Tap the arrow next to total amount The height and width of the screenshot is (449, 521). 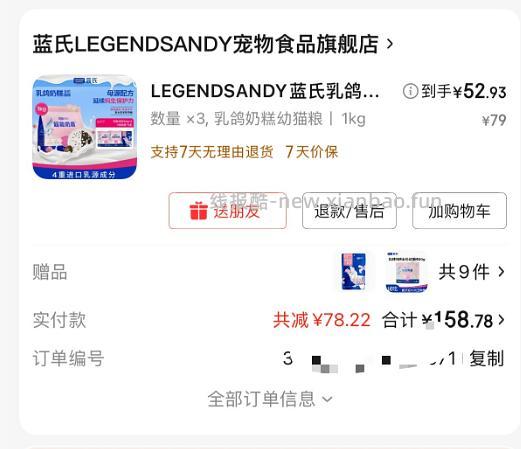501,320
